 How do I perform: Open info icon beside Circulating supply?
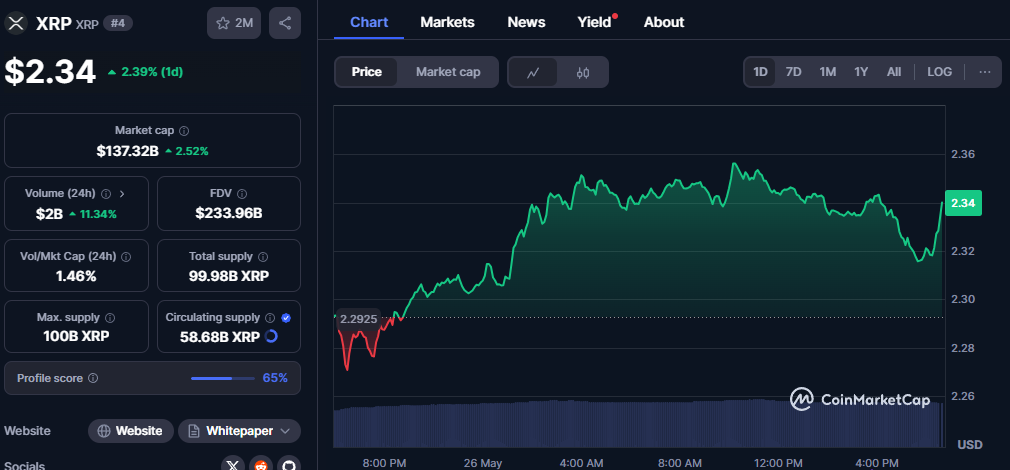pyautogui.click(x=271, y=317)
